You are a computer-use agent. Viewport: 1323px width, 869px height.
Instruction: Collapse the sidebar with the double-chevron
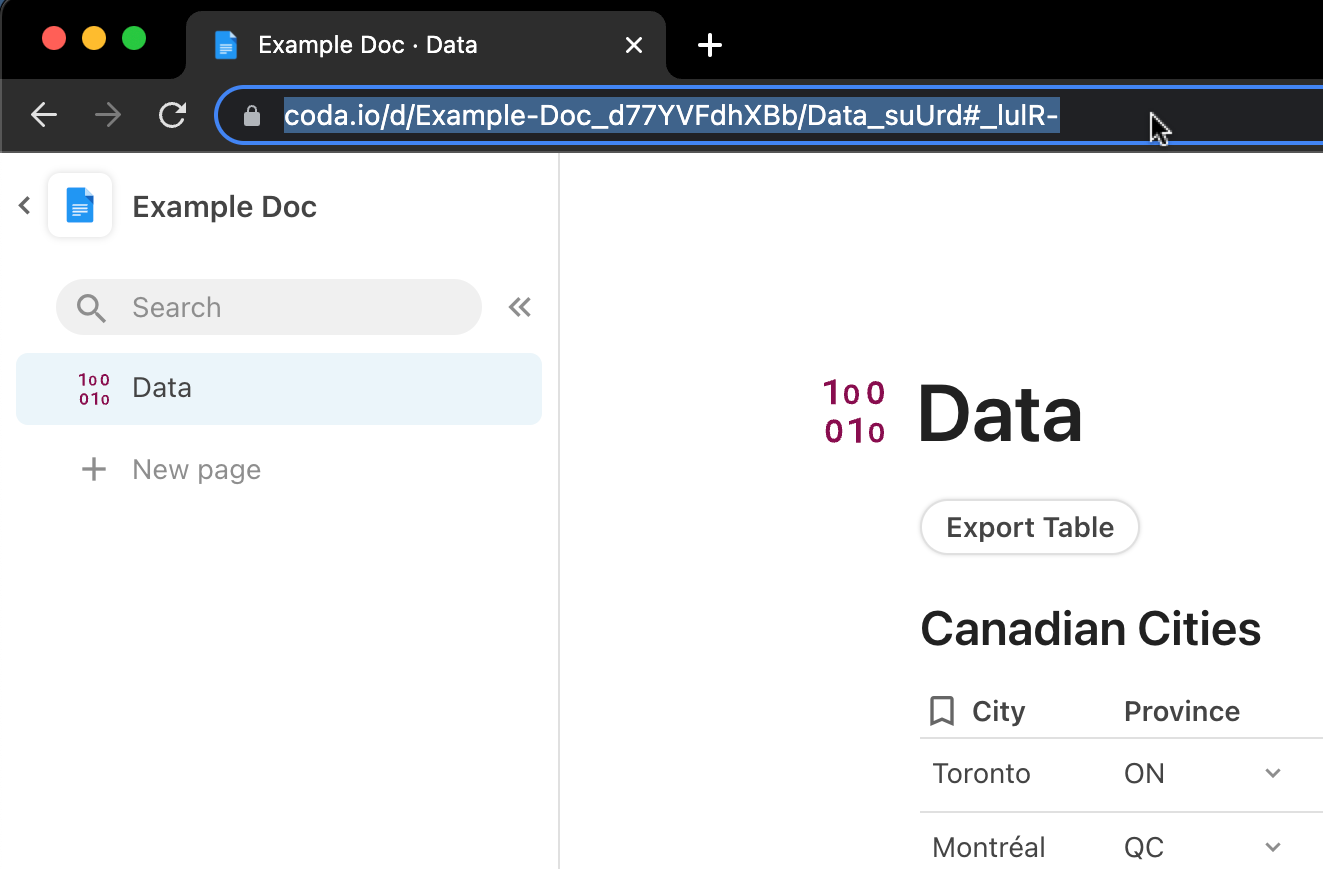pos(519,307)
